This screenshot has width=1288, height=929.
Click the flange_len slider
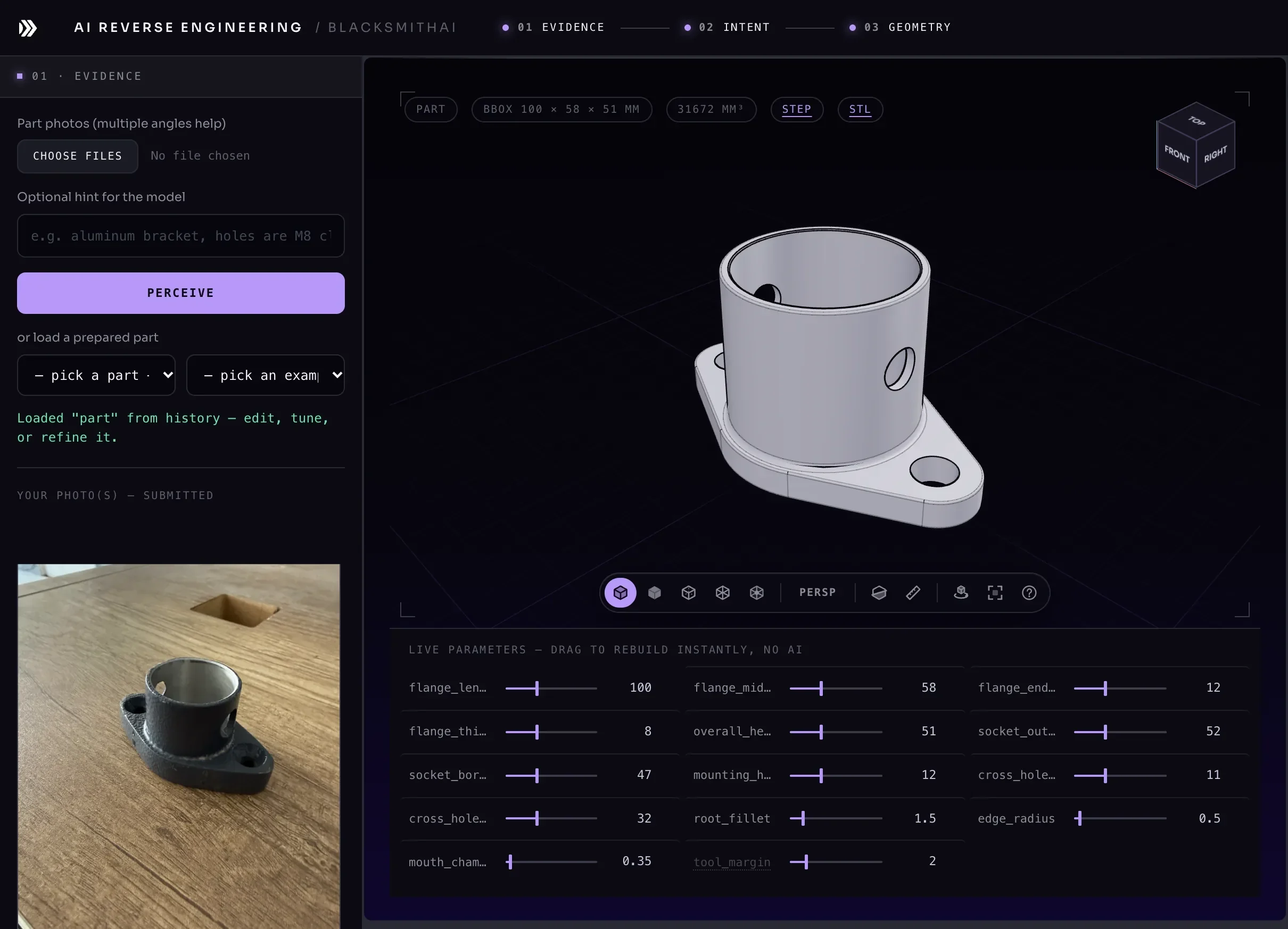(551, 688)
